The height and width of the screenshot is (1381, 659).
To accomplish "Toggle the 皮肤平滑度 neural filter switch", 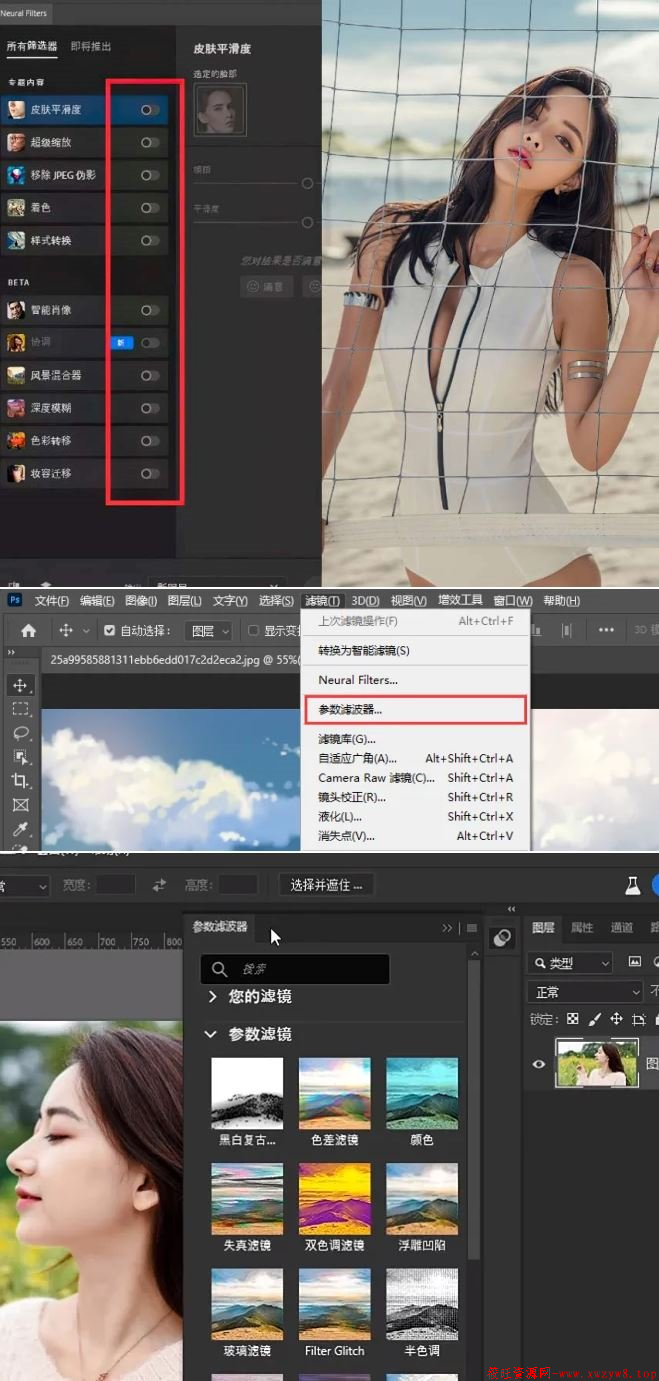I will 149,110.
